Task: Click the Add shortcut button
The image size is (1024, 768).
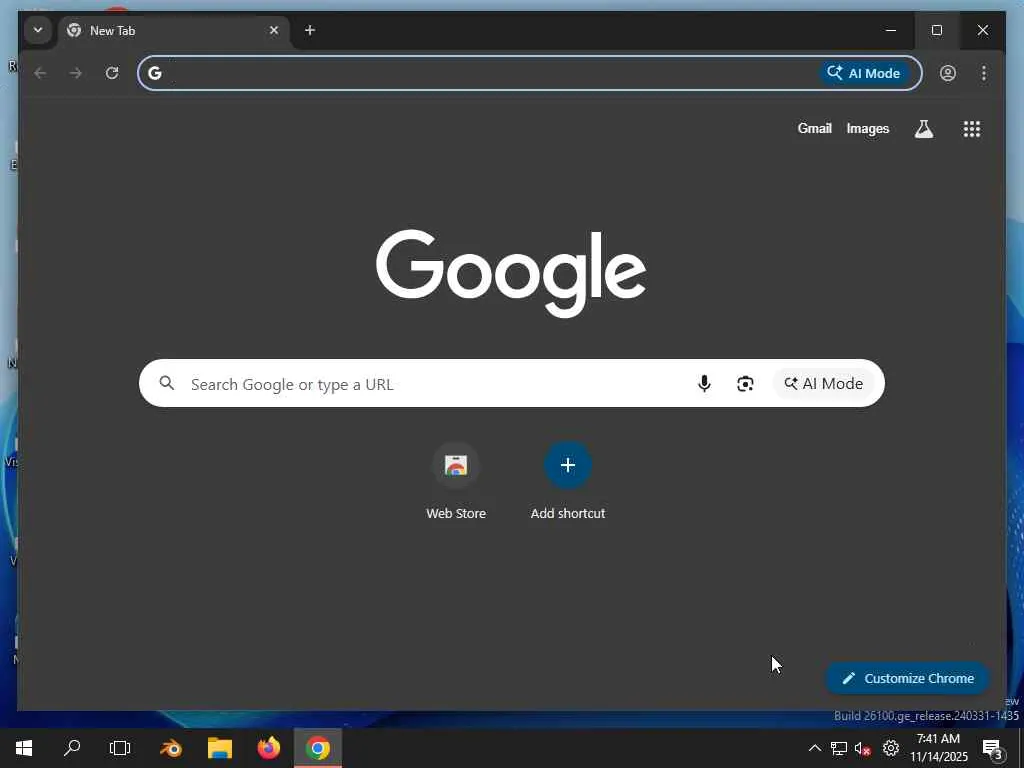Action: pyautogui.click(x=568, y=481)
